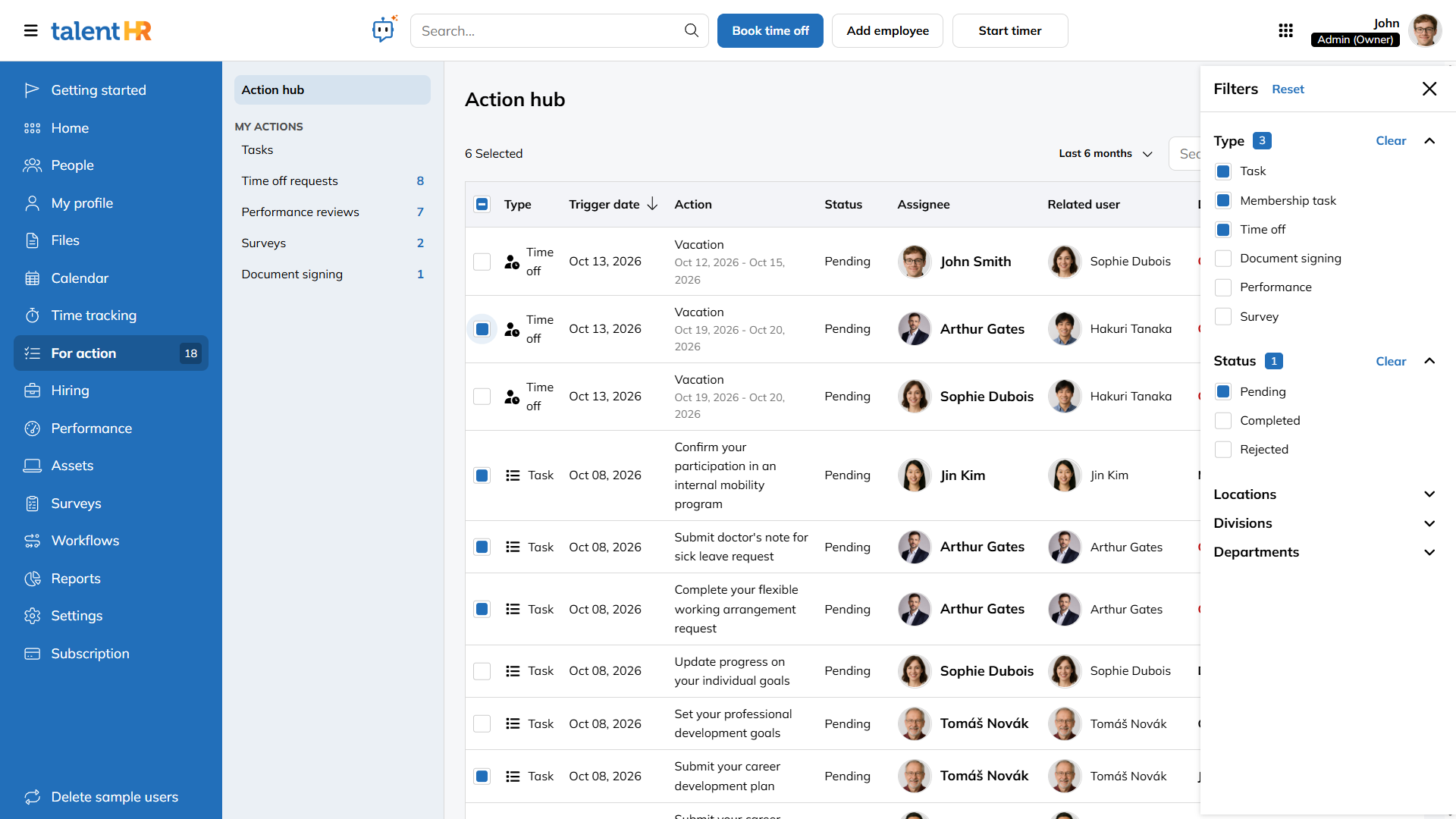
Task: Open the hamburger menu icon
Action: click(x=30, y=30)
